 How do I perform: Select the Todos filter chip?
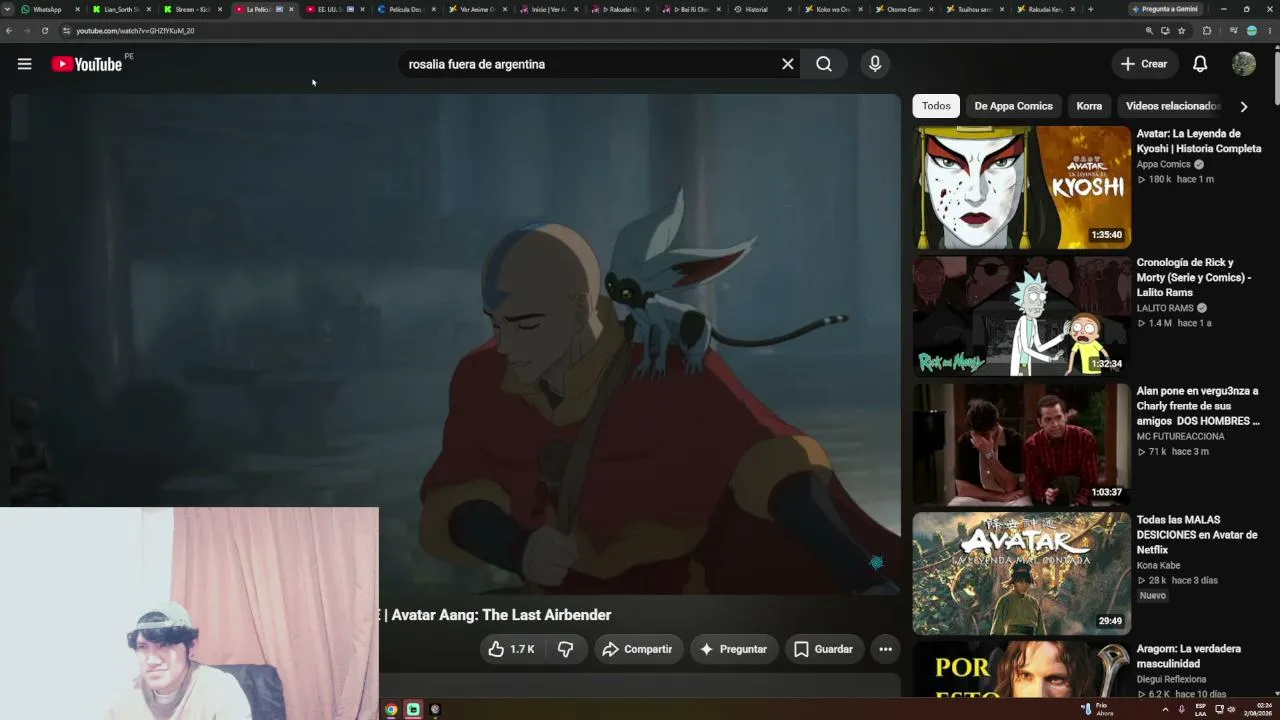[x=936, y=106]
